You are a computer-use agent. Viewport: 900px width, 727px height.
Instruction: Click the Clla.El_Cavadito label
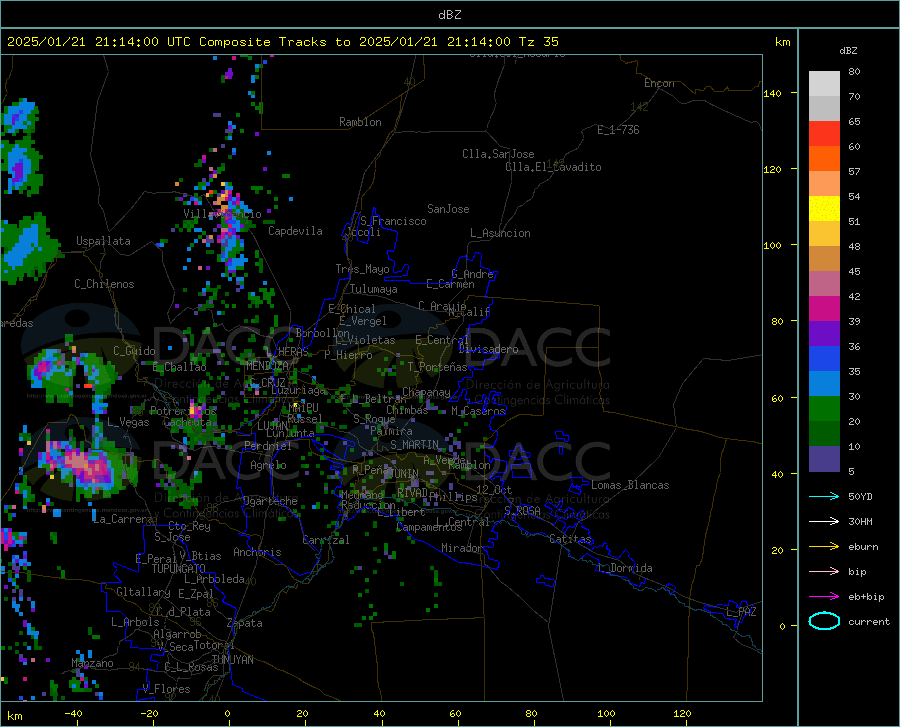pyautogui.click(x=553, y=167)
